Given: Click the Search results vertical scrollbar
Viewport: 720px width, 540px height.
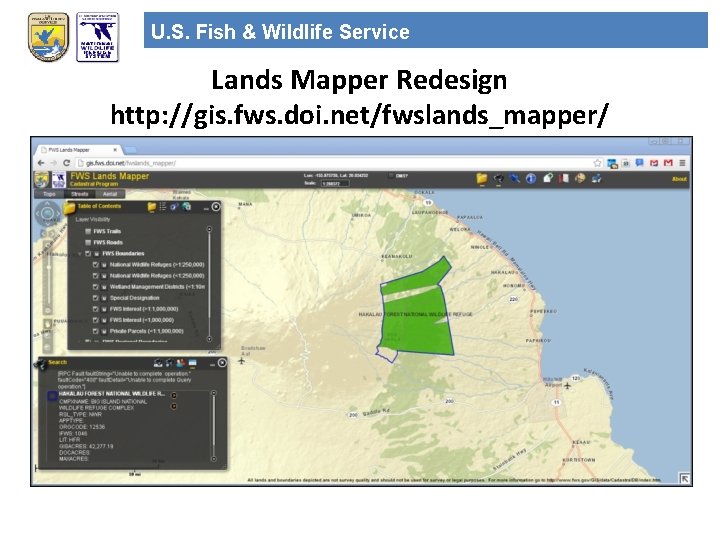Looking at the screenshot, I should [x=214, y=426].
